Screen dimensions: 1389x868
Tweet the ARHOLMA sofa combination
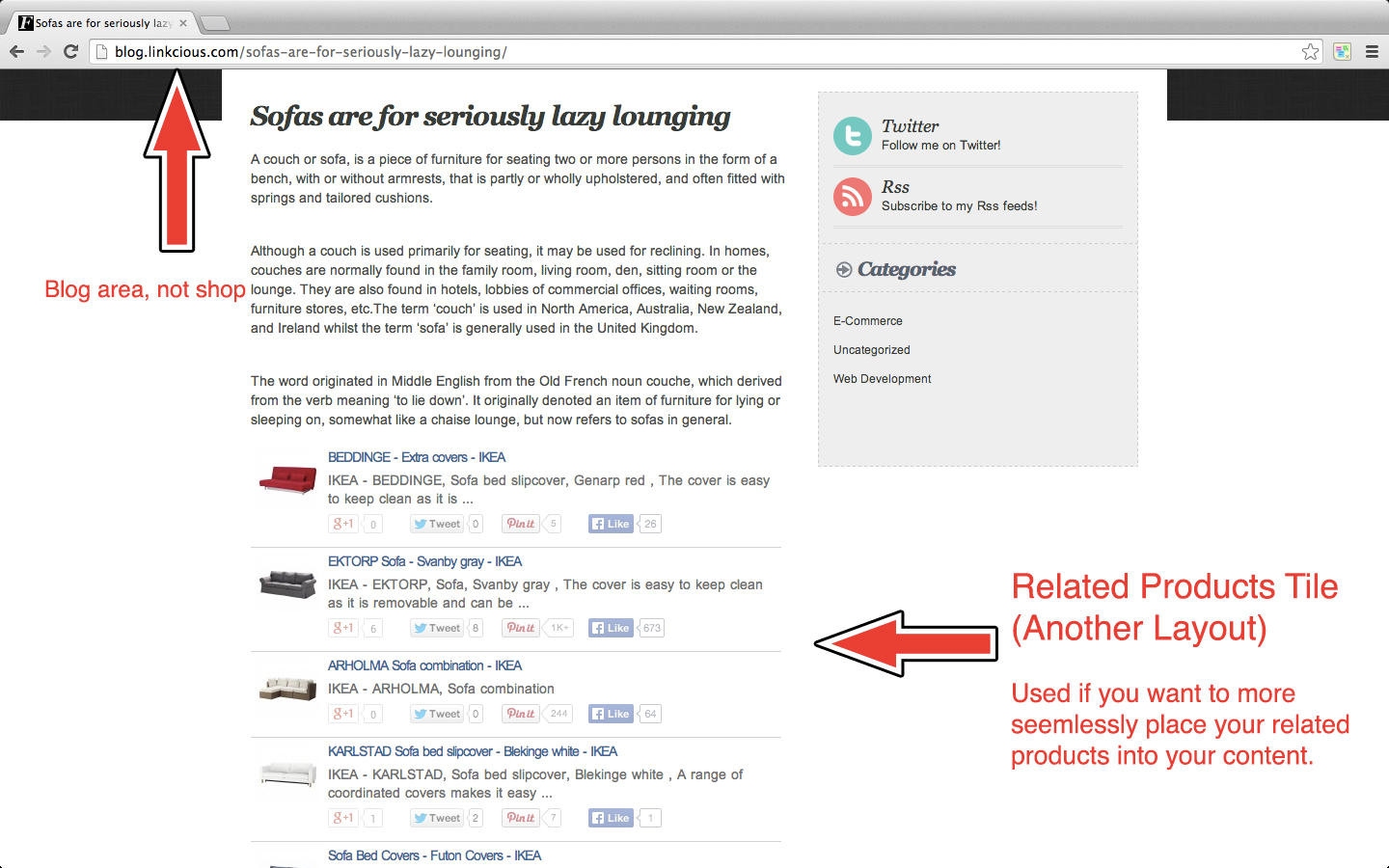437,714
